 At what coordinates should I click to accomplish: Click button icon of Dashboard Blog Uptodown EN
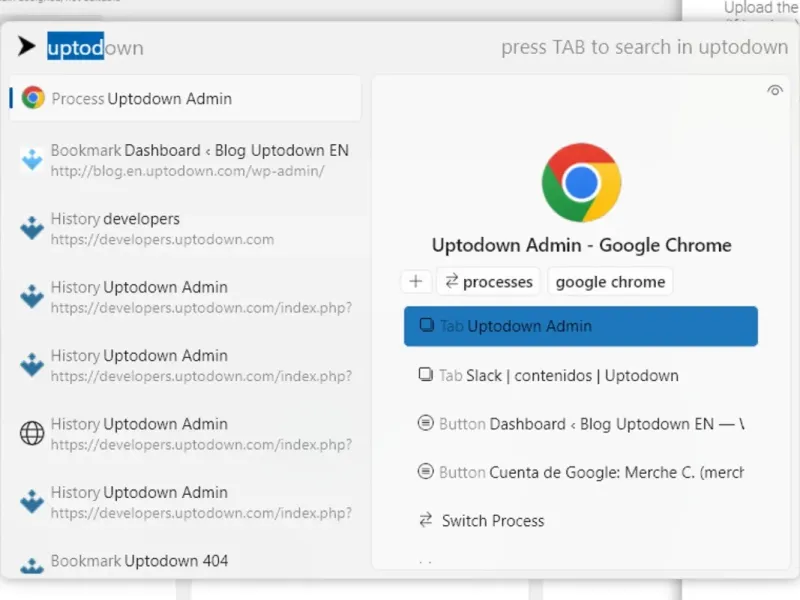pyautogui.click(x=426, y=422)
